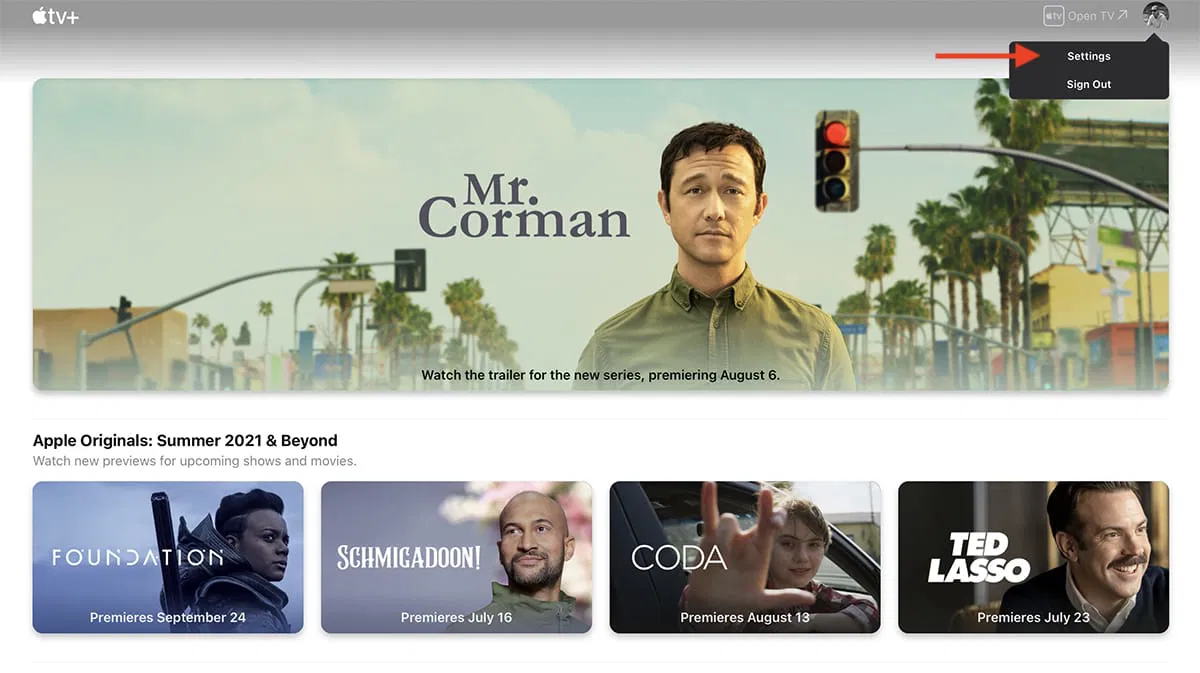Open the Foundation preview thumbnail

(x=167, y=556)
